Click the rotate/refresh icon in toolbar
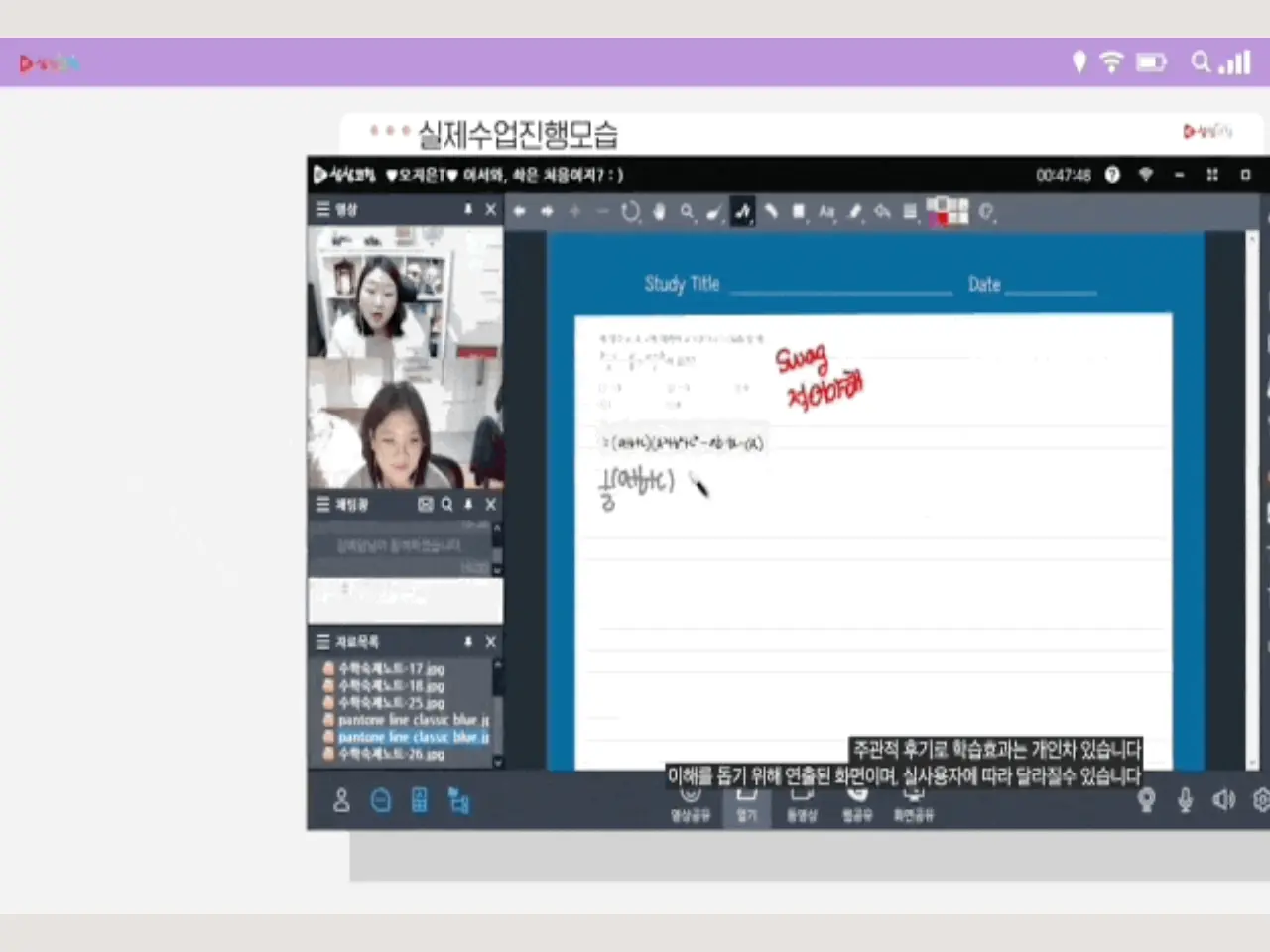 pos(630,211)
